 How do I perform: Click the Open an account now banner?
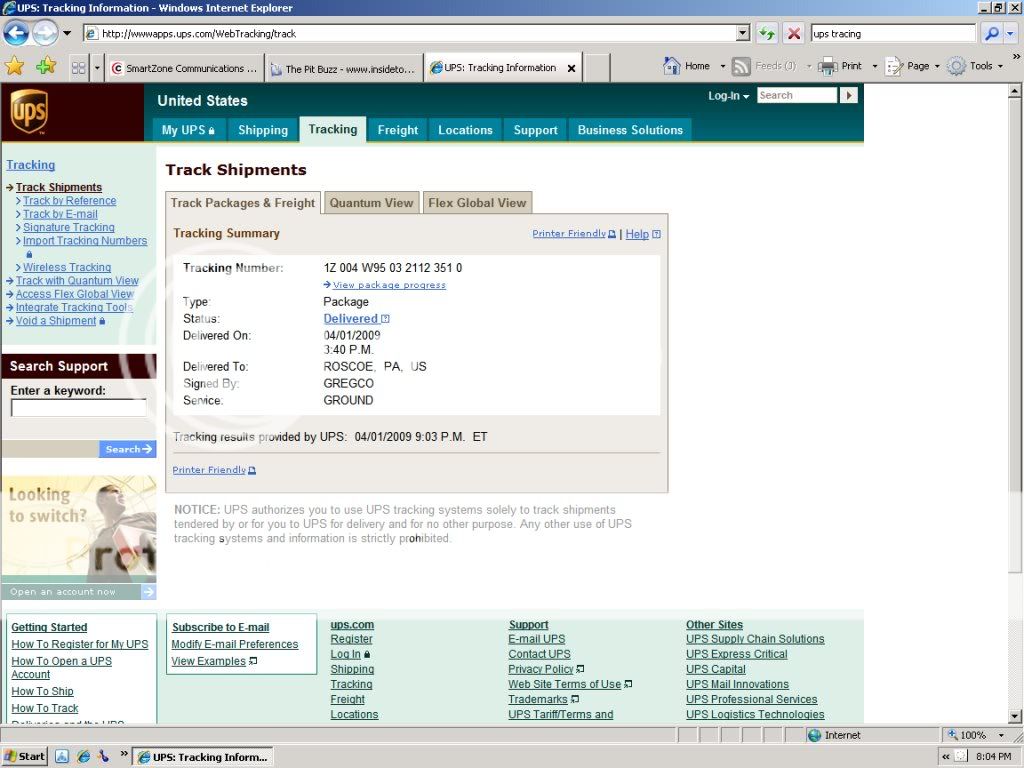pos(79,592)
